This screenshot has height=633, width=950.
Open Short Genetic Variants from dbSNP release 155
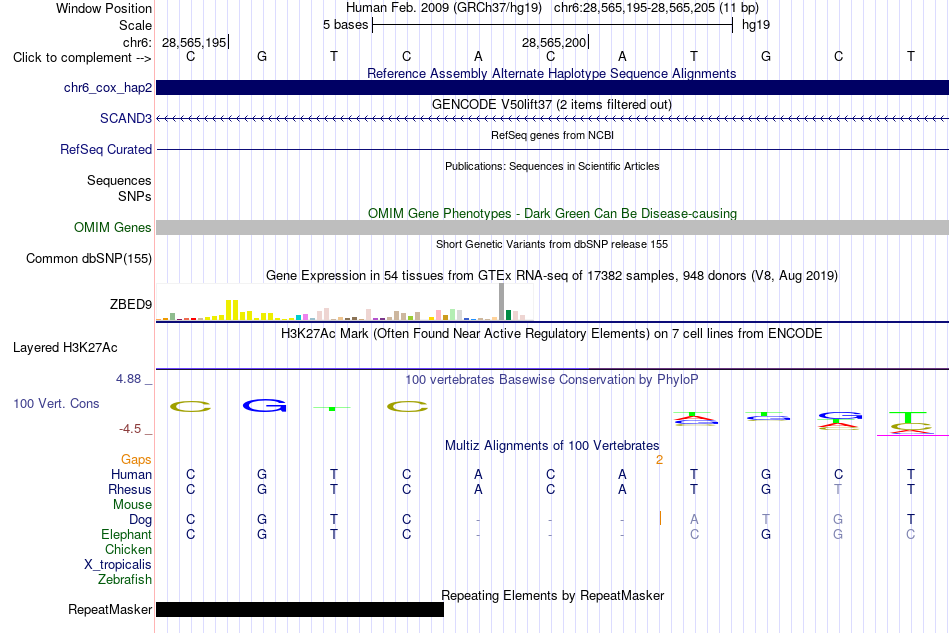click(552, 244)
